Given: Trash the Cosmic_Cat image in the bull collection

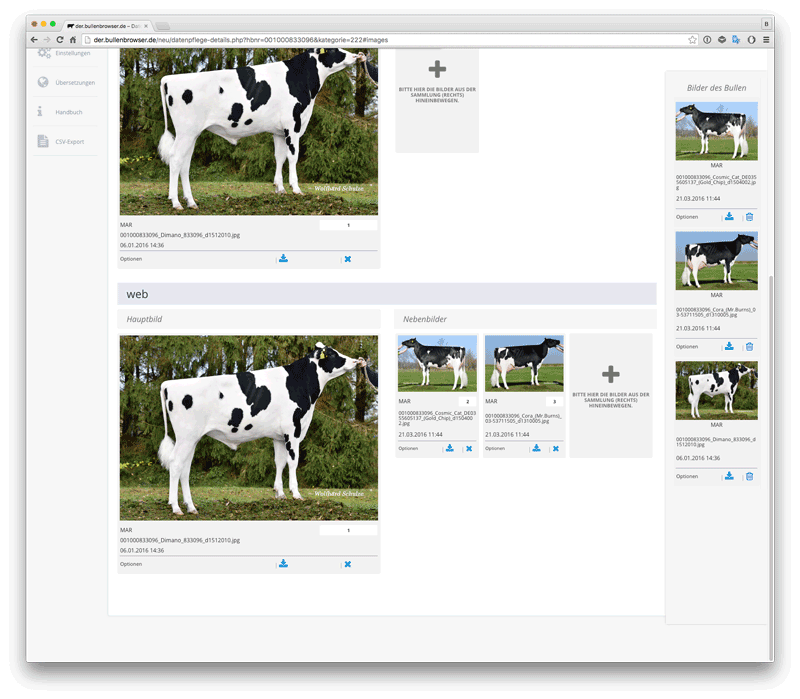Looking at the screenshot, I should click(749, 216).
